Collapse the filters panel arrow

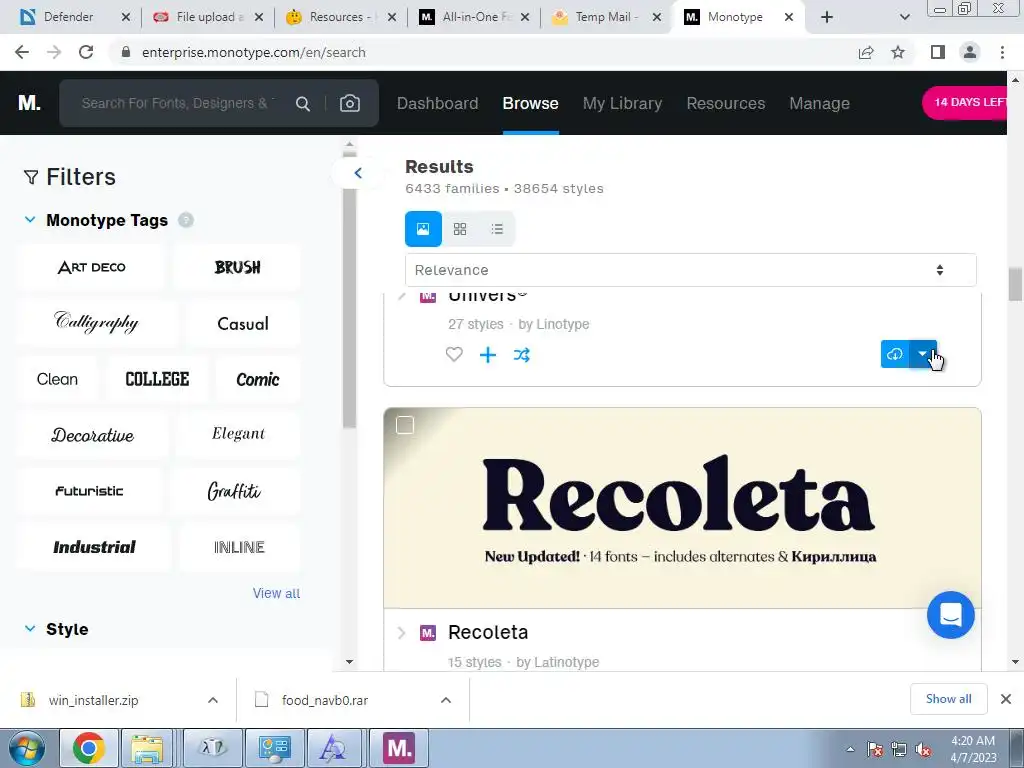tap(357, 173)
